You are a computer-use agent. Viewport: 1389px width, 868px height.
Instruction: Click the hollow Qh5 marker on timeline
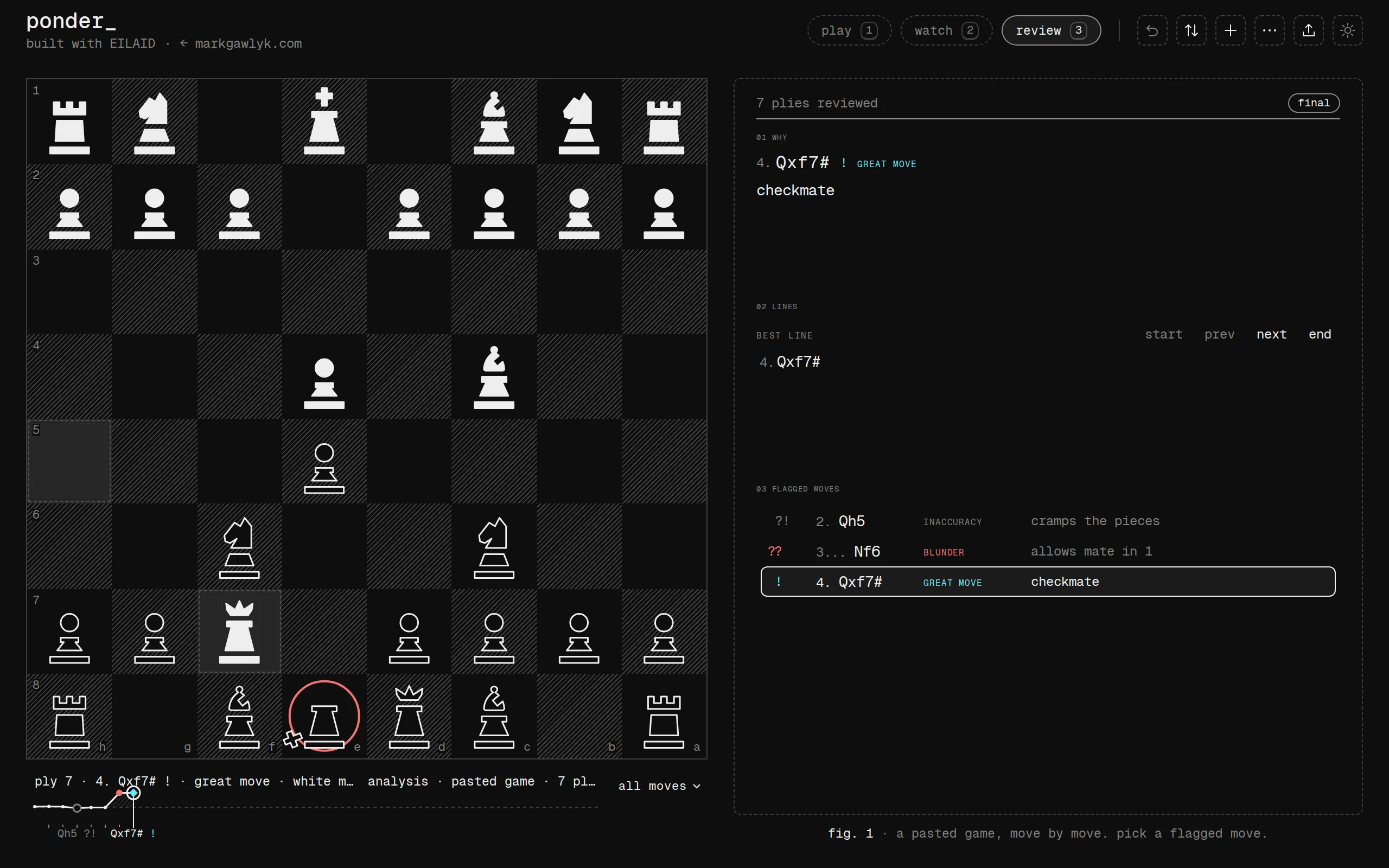(77, 808)
